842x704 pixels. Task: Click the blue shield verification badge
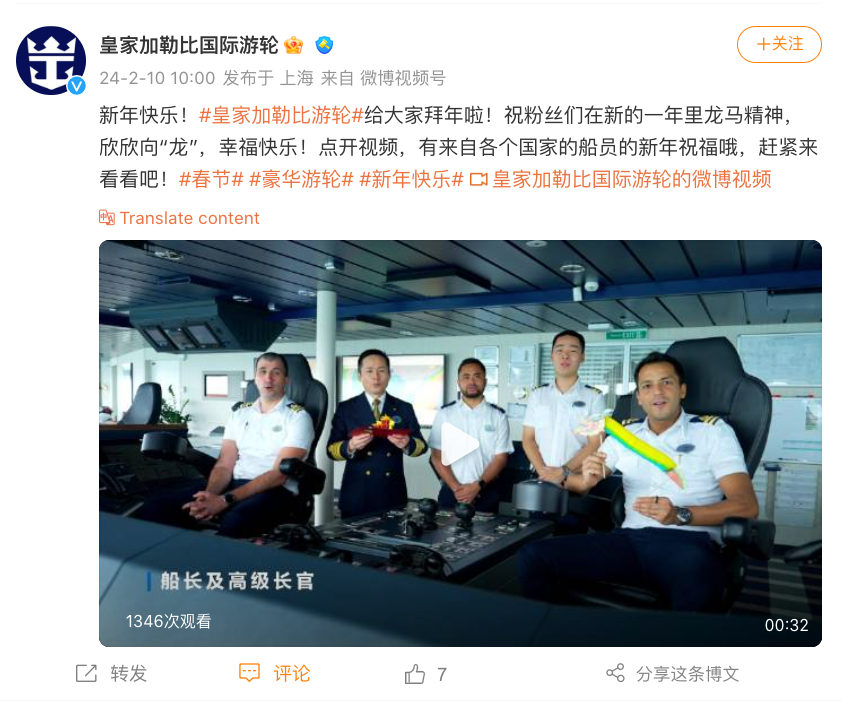pos(324,45)
